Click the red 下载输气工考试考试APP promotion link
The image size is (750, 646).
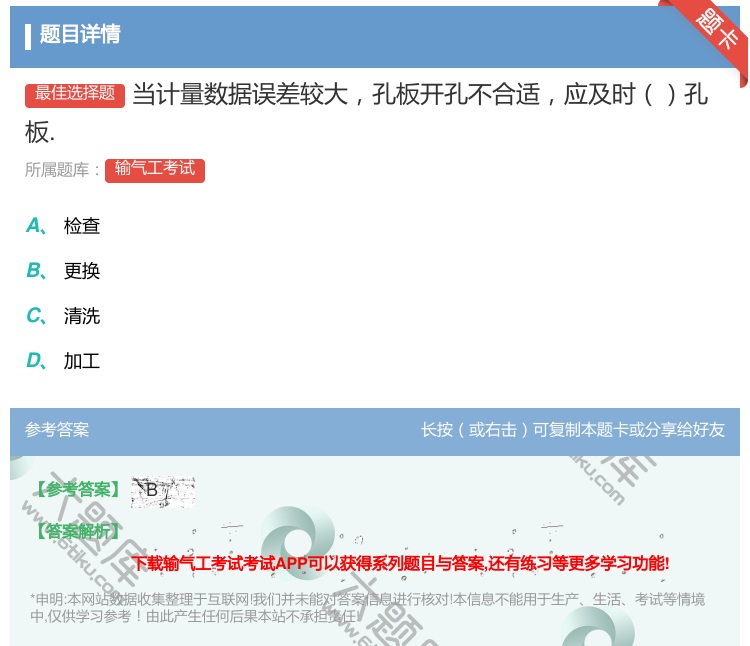coord(400,563)
